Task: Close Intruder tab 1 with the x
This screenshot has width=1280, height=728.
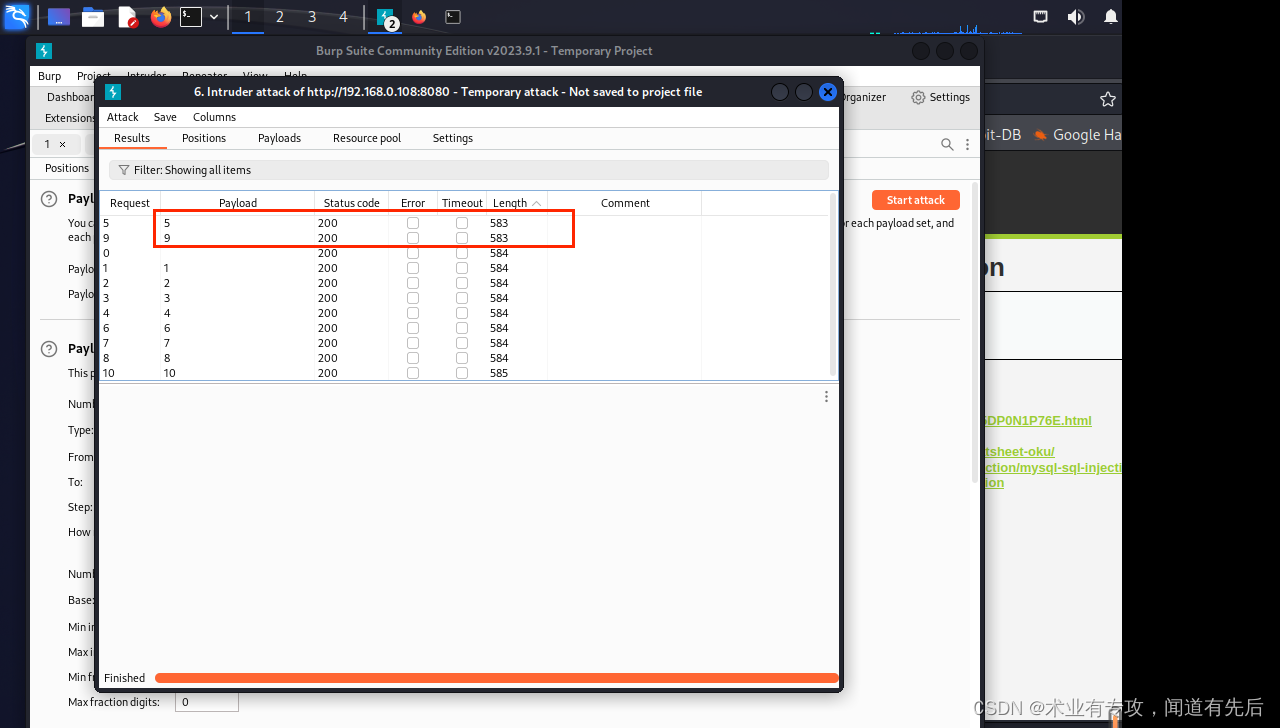Action: click(x=62, y=144)
